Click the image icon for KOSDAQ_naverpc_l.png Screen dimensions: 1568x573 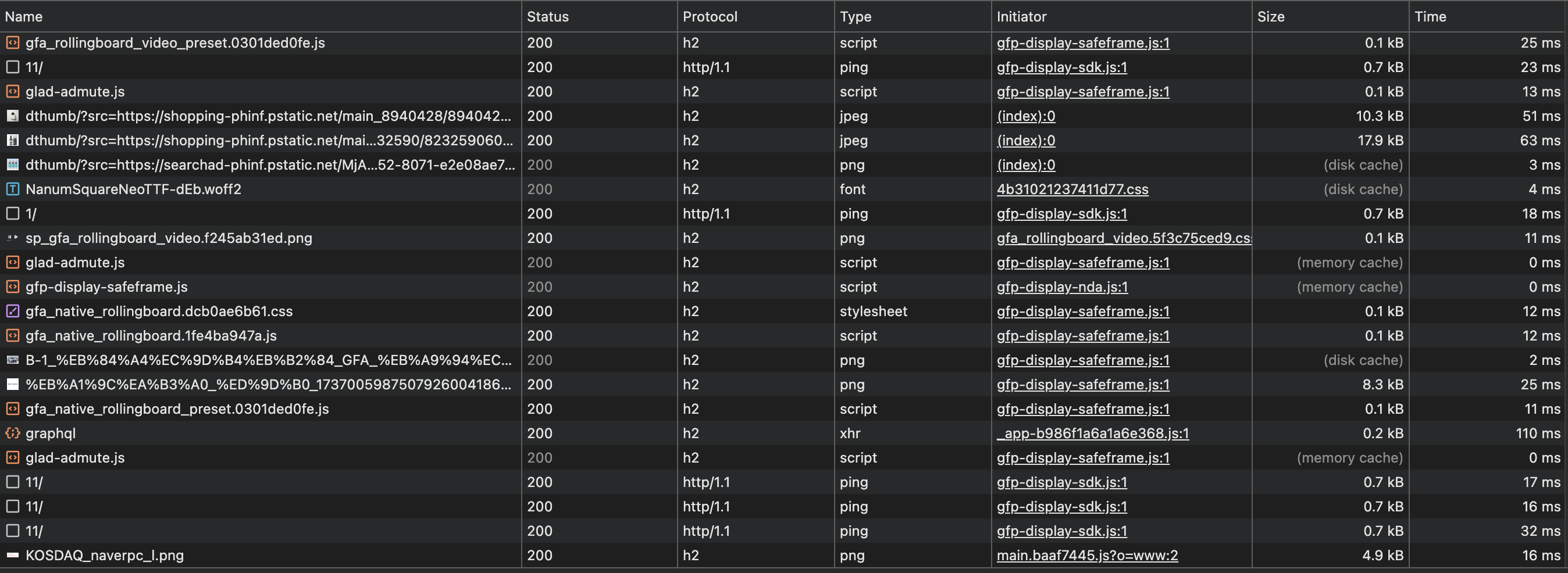tap(13, 556)
